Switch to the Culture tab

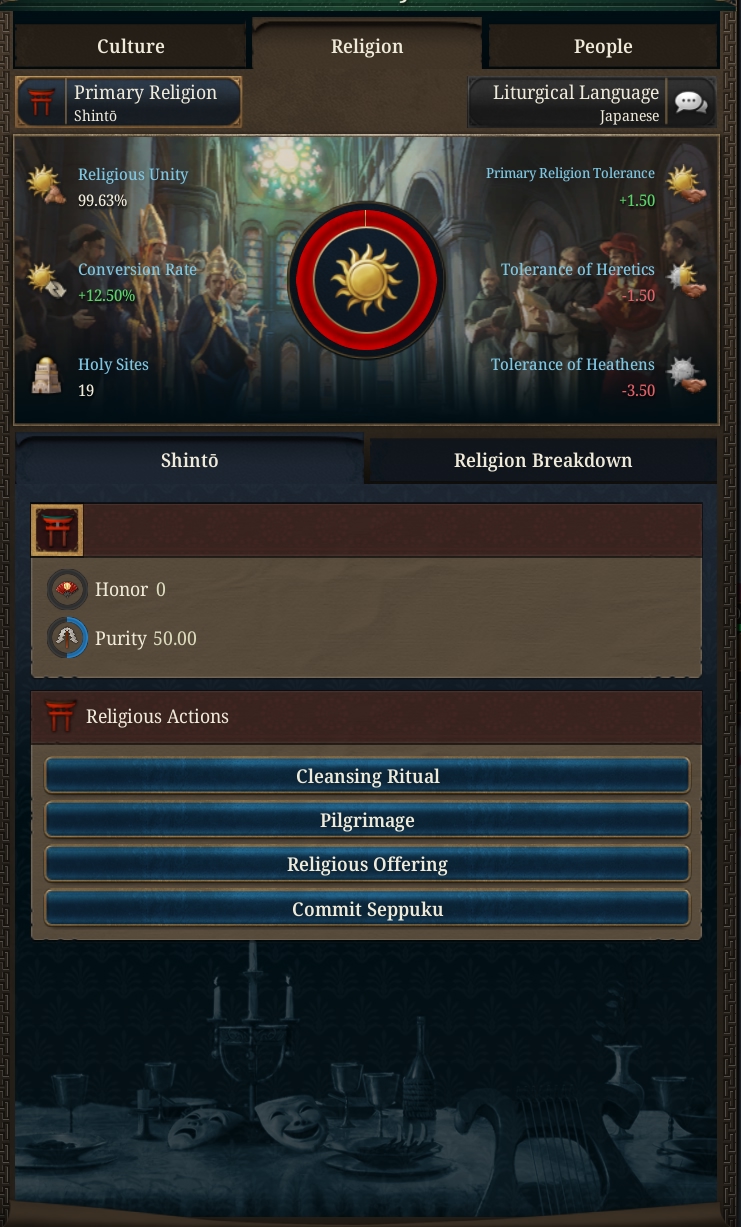[x=130, y=46]
